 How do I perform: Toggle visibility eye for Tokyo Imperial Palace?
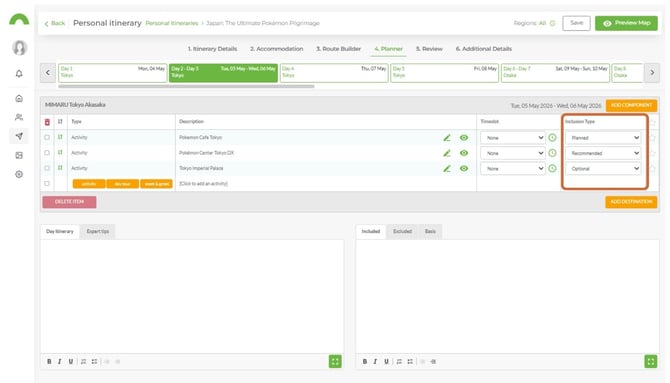pyautogui.click(x=464, y=168)
